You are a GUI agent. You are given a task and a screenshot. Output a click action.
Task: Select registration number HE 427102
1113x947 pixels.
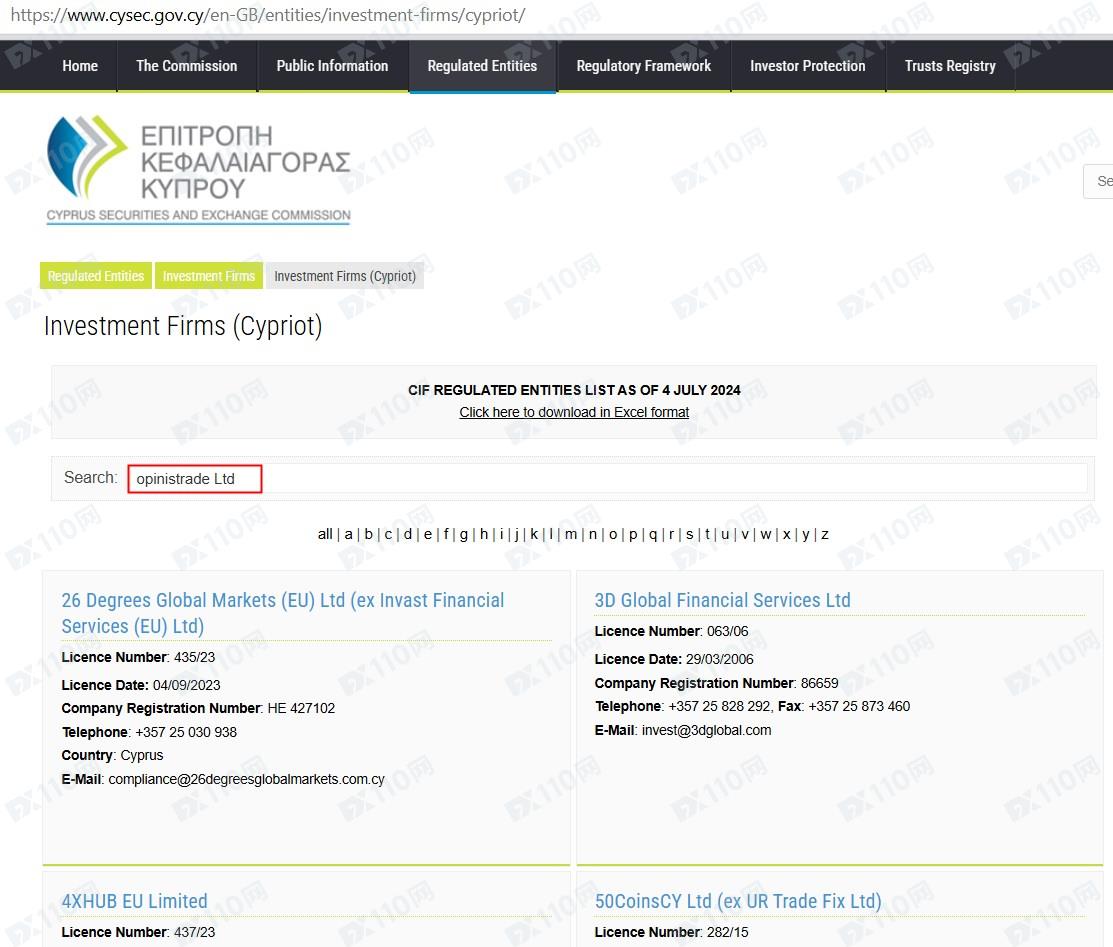[301, 708]
